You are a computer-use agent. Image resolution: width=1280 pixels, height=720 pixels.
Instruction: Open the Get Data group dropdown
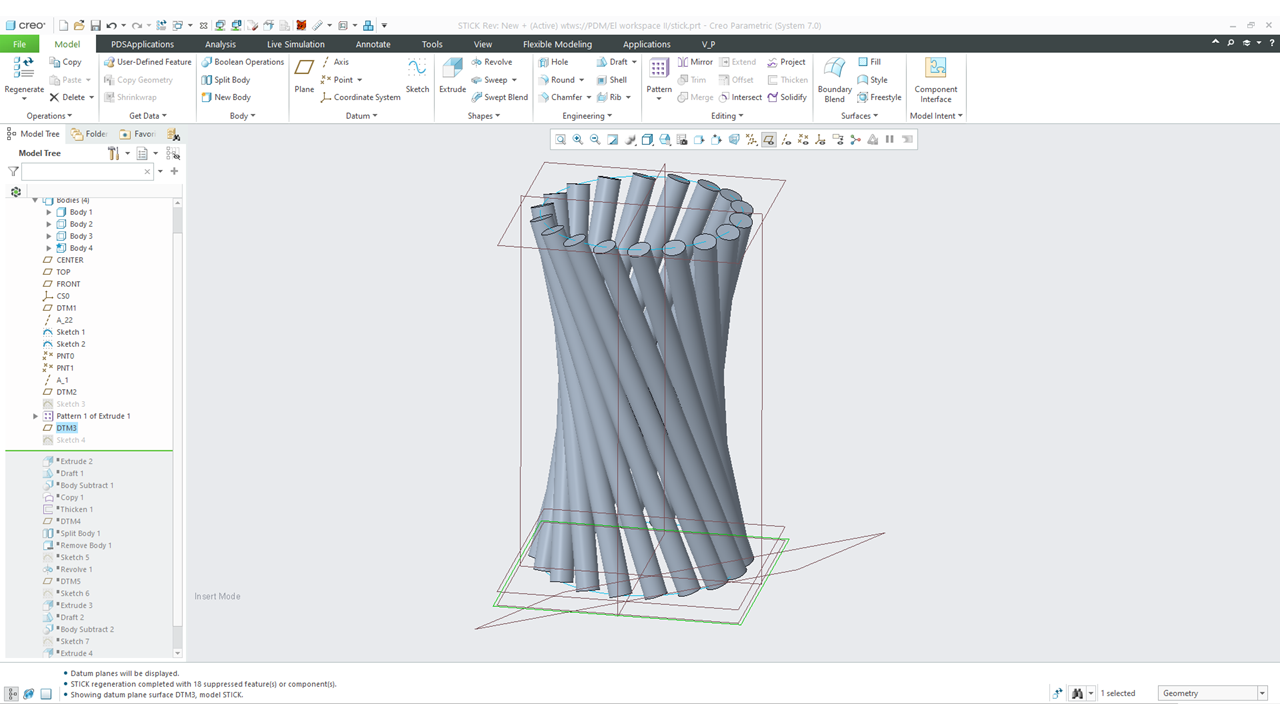click(x=148, y=116)
